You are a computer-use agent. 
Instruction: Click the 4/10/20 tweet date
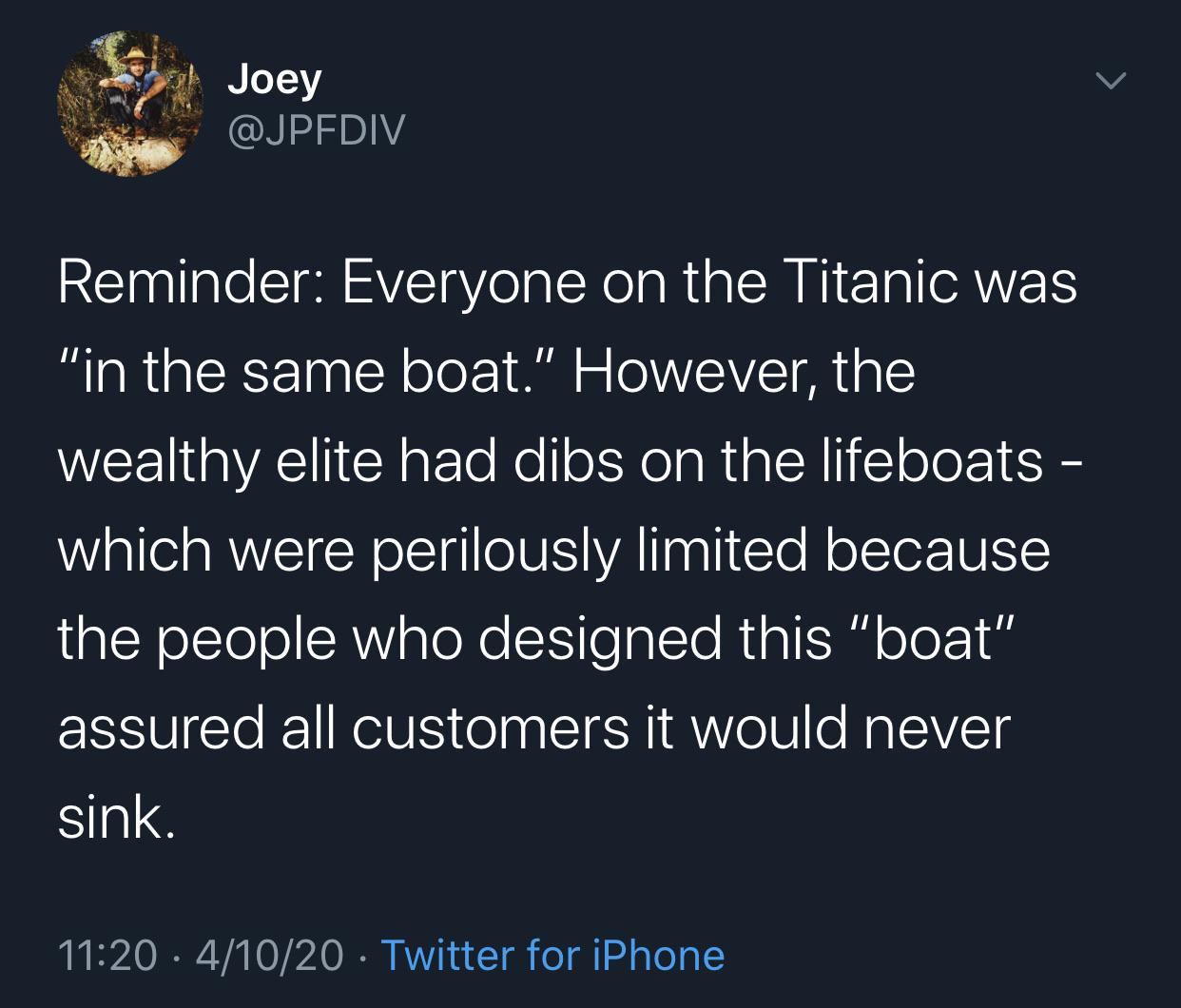269,955
